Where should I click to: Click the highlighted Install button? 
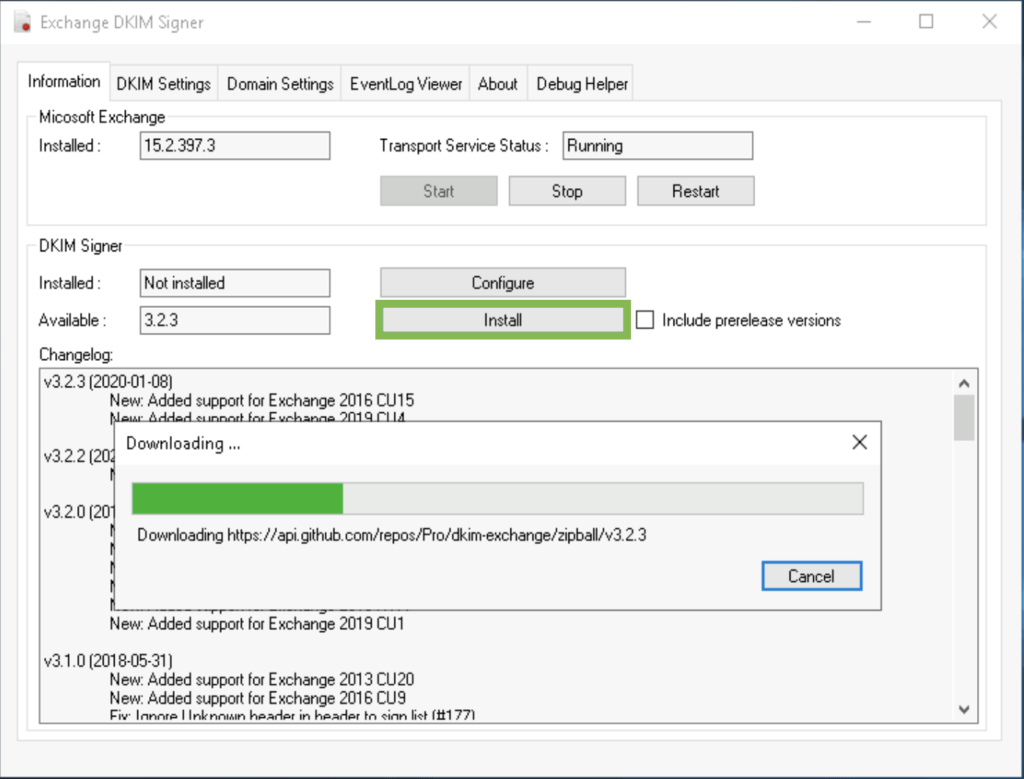pyautogui.click(x=502, y=320)
